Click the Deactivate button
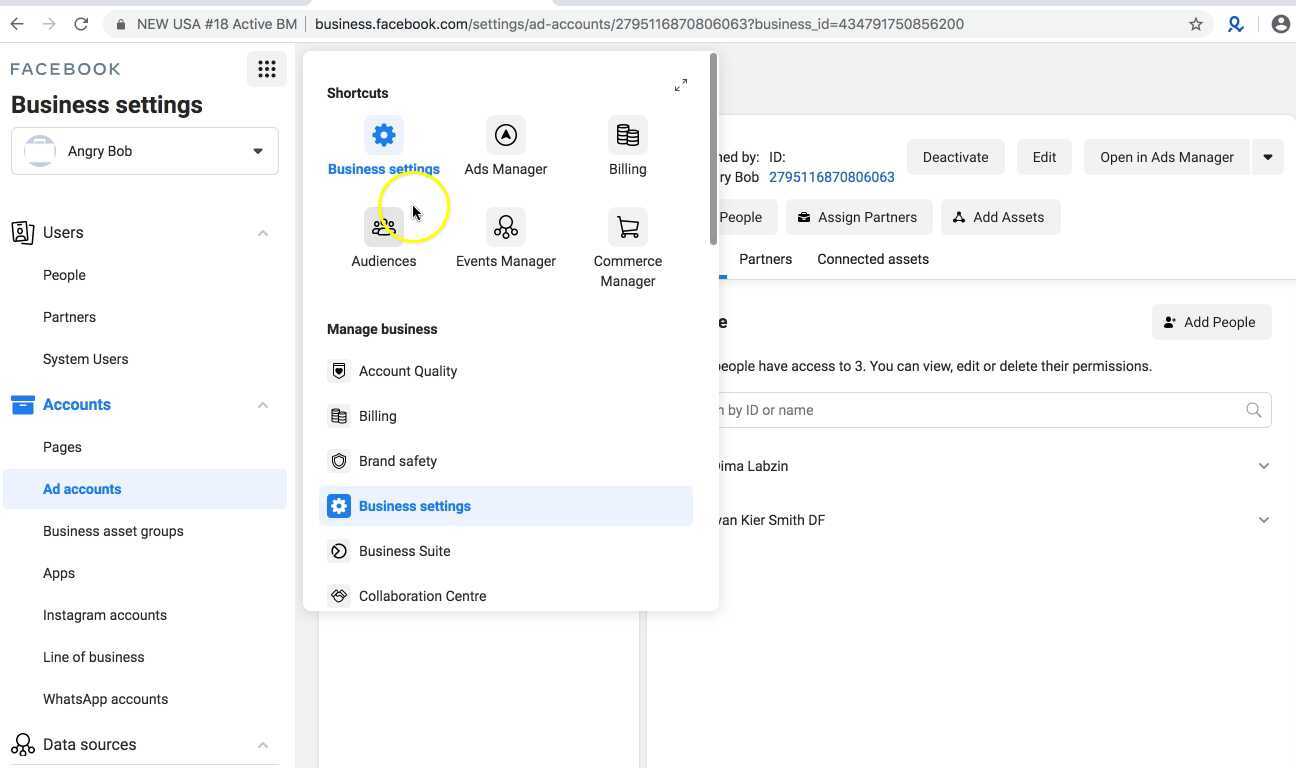The image size is (1296, 768). pyautogui.click(x=954, y=157)
